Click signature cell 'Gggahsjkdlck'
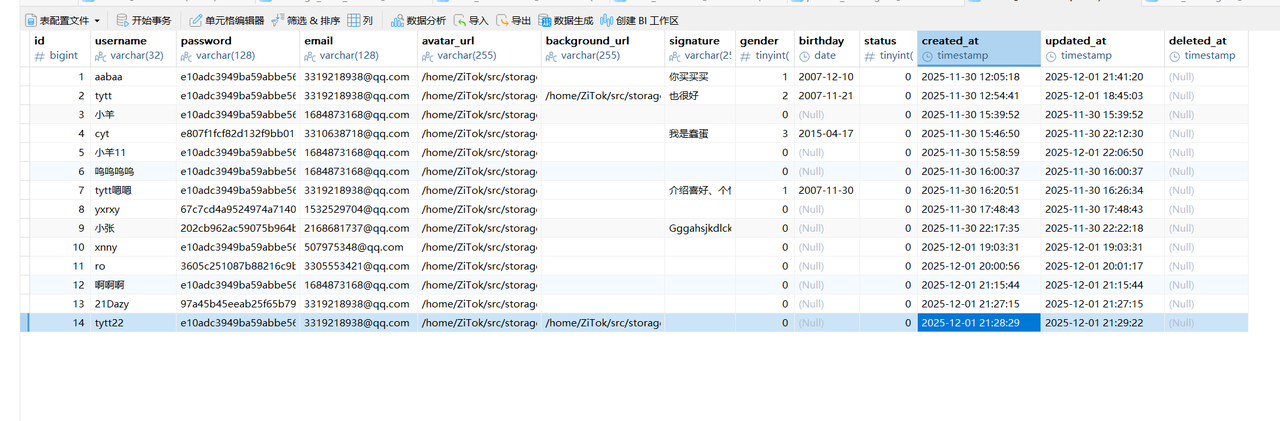Screen dimensions: 1280x421 coord(700,229)
